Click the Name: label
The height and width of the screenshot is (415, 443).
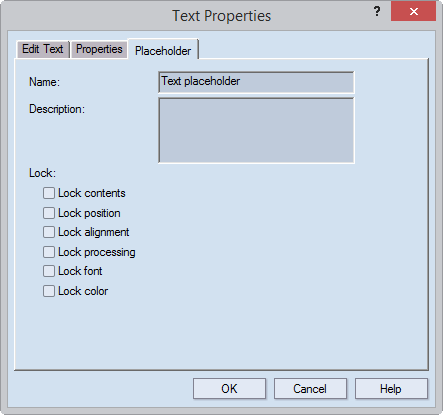pyautogui.click(x=44, y=82)
